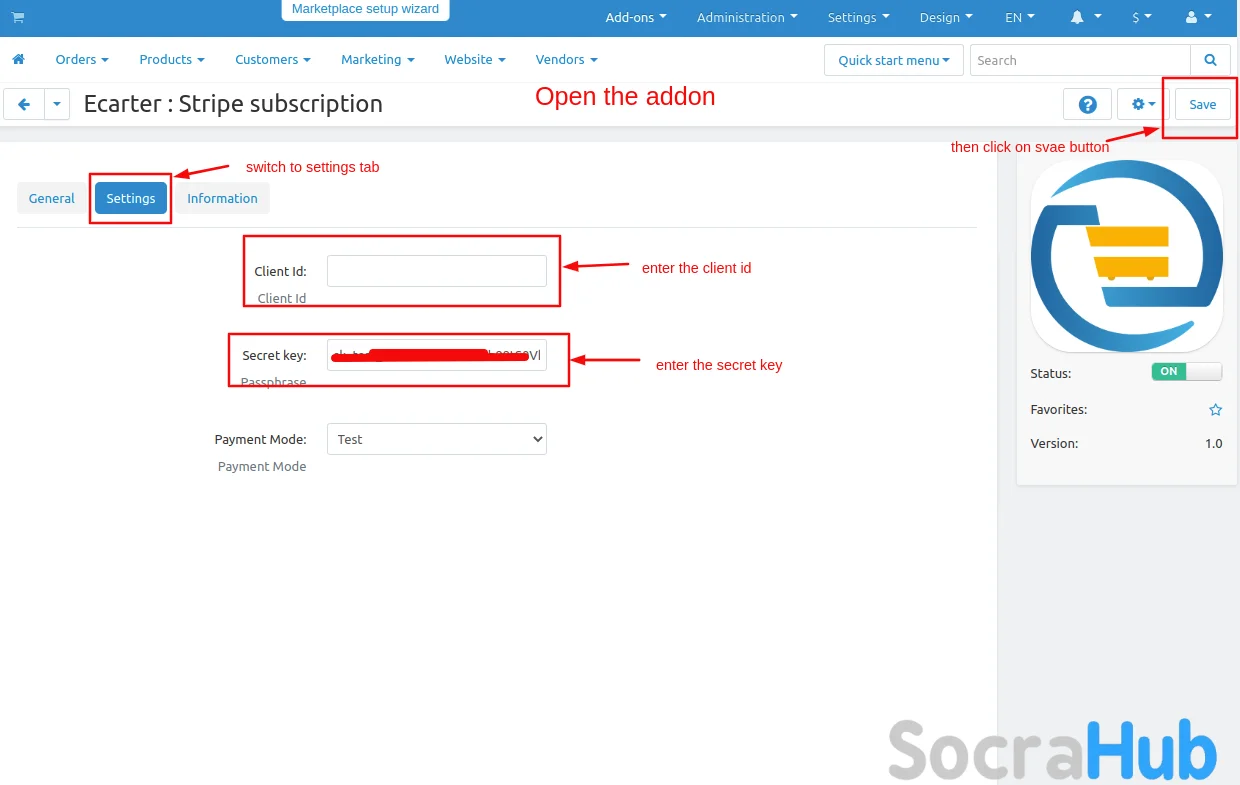
Task: Expand the Add-ons top menu
Action: click(636, 17)
